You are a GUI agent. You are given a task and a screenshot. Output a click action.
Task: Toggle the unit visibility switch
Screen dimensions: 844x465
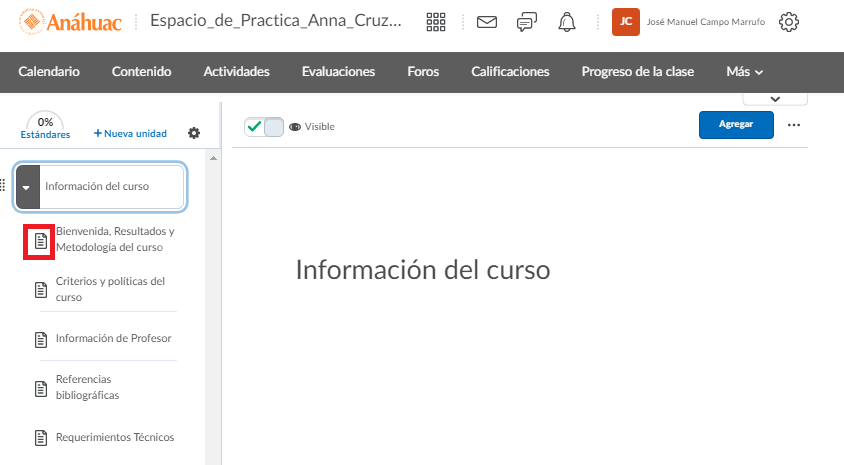tap(264, 127)
